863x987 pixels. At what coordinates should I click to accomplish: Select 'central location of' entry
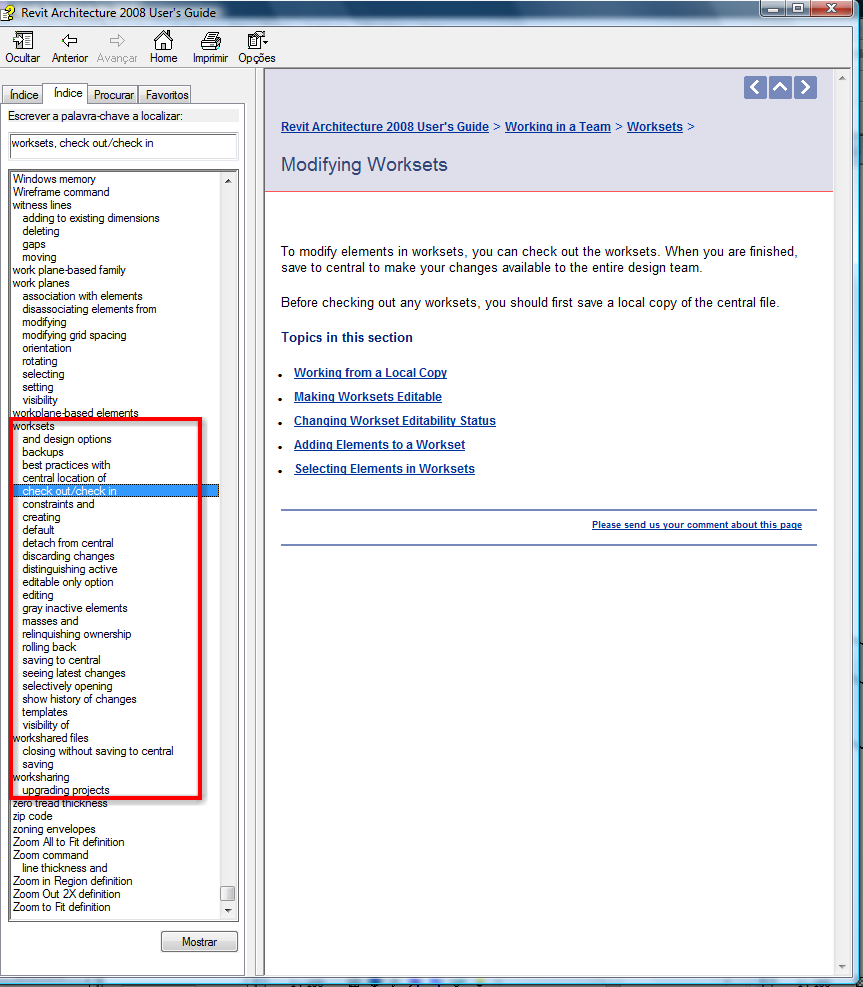coord(64,478)
